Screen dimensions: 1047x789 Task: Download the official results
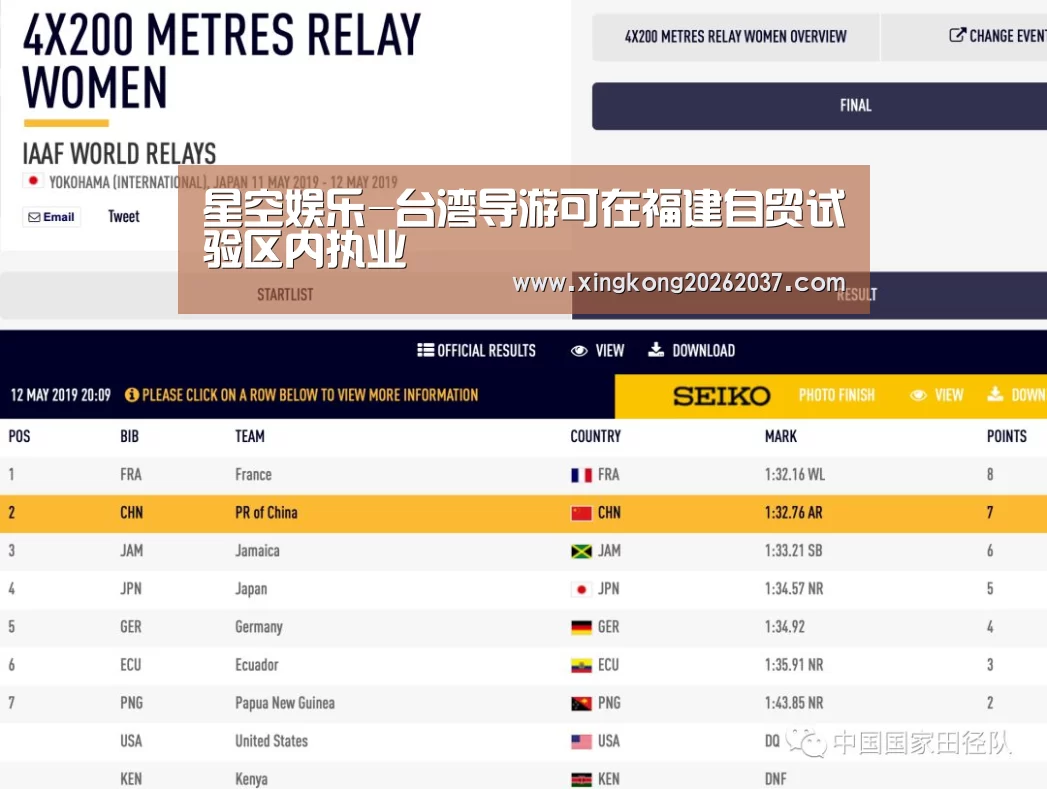pyautogui.click(x=703, y=350)
